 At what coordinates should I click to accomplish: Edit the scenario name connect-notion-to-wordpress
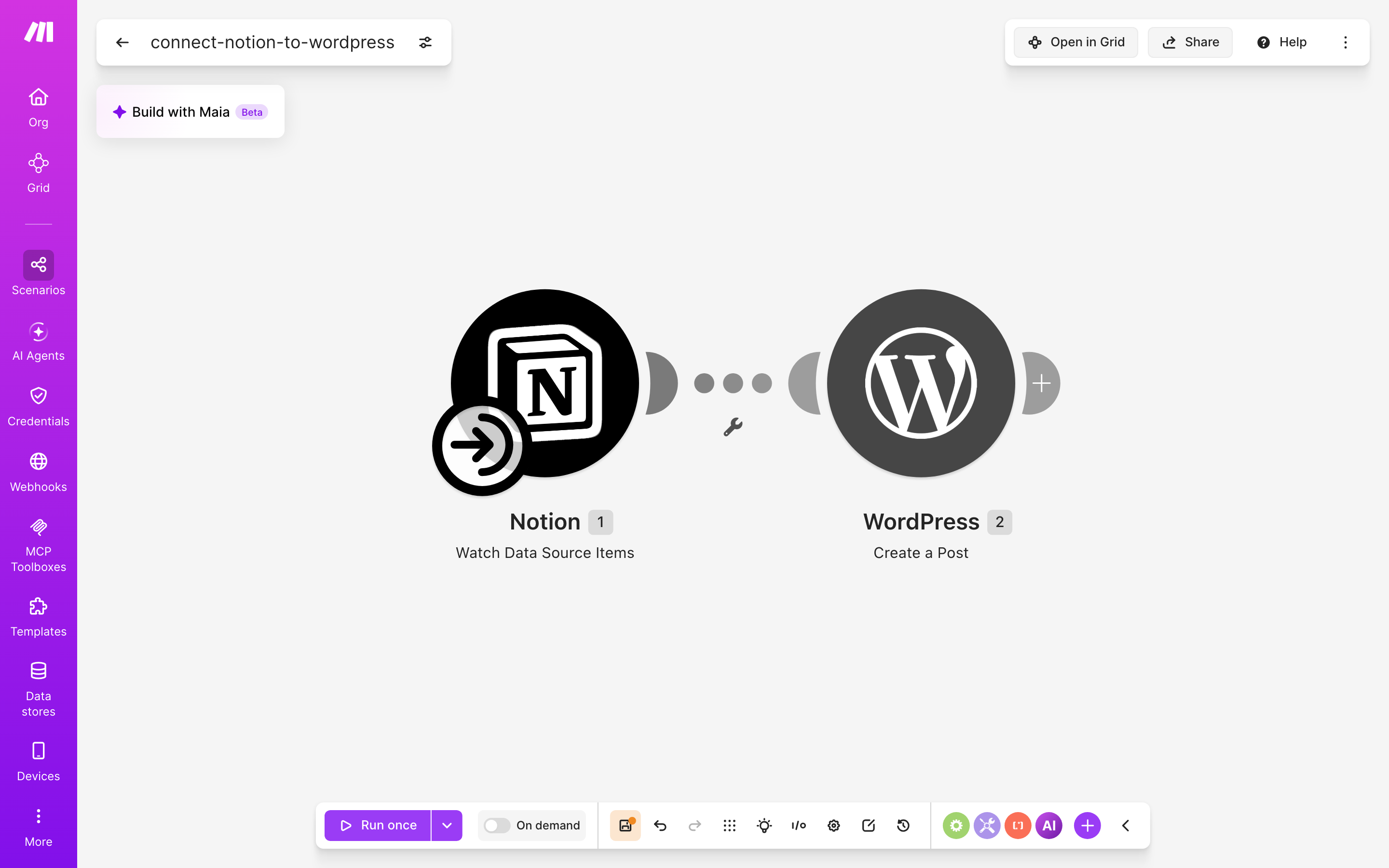(x=272, y=42)
